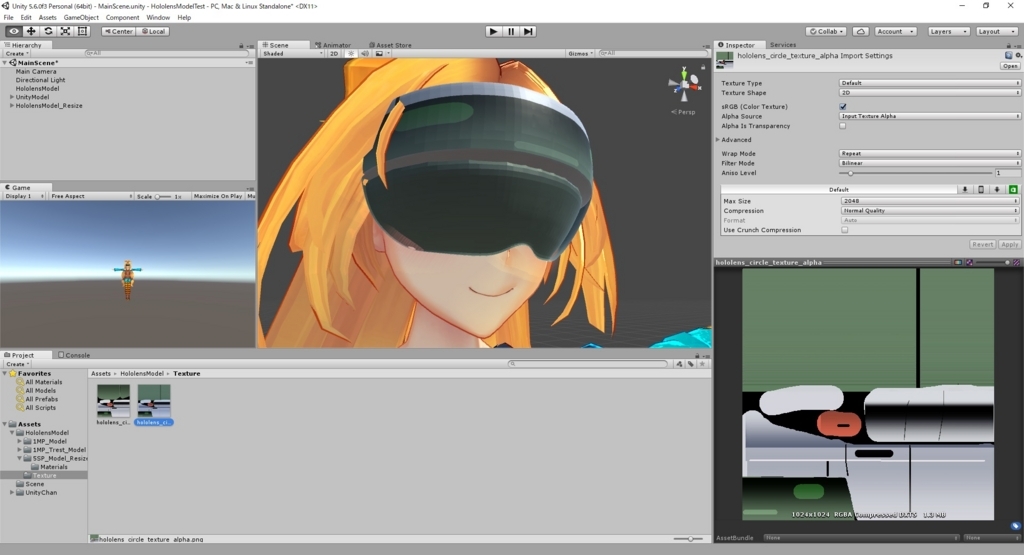This screenshot has height=555, width=1024.
Task: Click the asset label tag icon
Action: [x=1015, y=526]
